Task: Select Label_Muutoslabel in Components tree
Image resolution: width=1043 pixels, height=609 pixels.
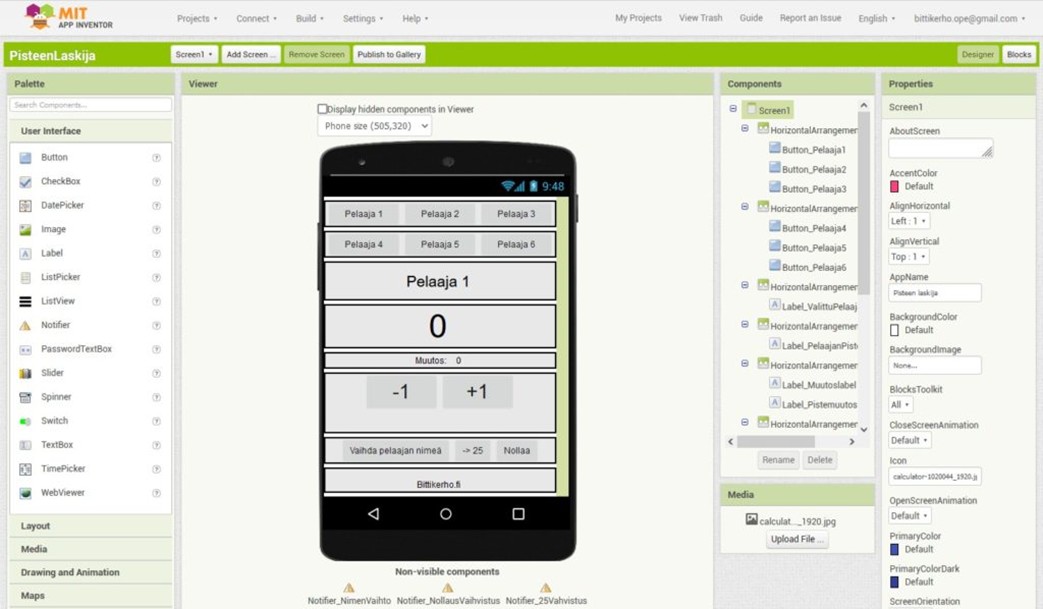Action: coord(819,385)
